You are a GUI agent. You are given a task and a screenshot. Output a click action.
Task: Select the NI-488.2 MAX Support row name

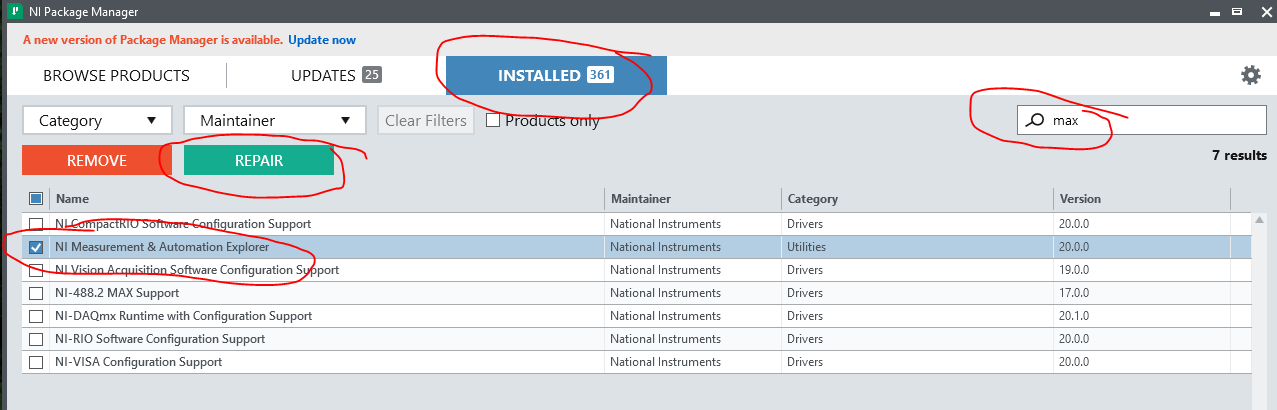coord(118,293)
